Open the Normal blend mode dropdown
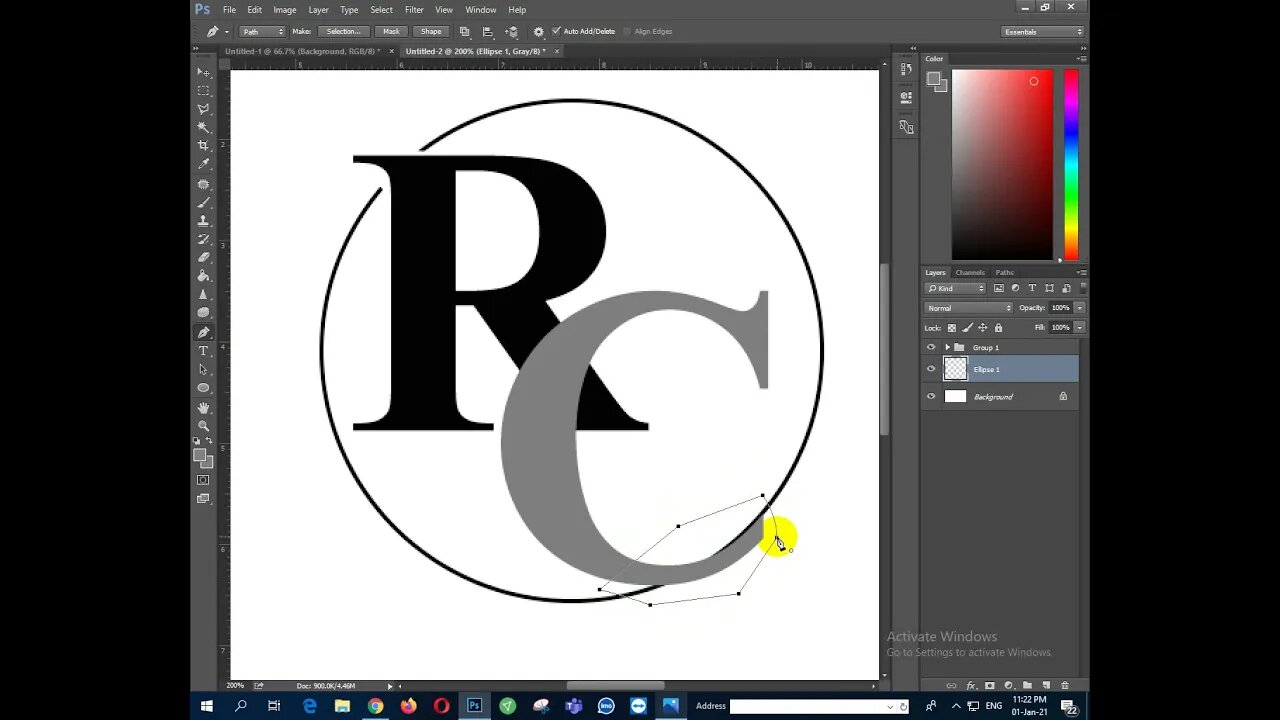The image size is (1280, 720). tap(969, 308)
